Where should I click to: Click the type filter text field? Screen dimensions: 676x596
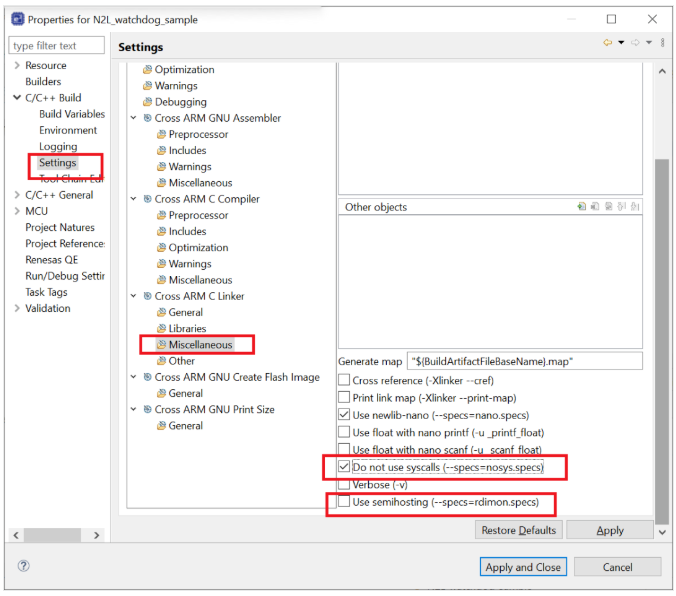56,45
